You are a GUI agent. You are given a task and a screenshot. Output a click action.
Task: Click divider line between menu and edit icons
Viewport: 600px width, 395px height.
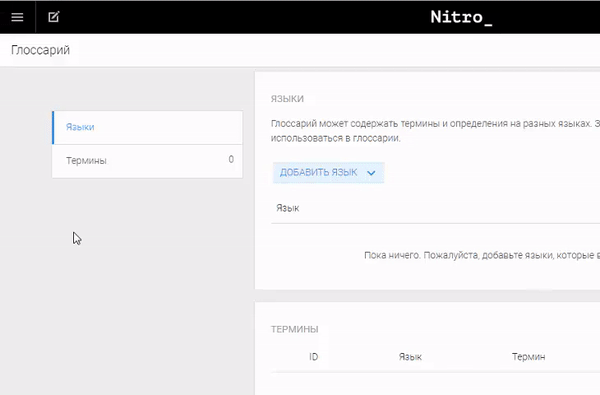pos(36,17)
